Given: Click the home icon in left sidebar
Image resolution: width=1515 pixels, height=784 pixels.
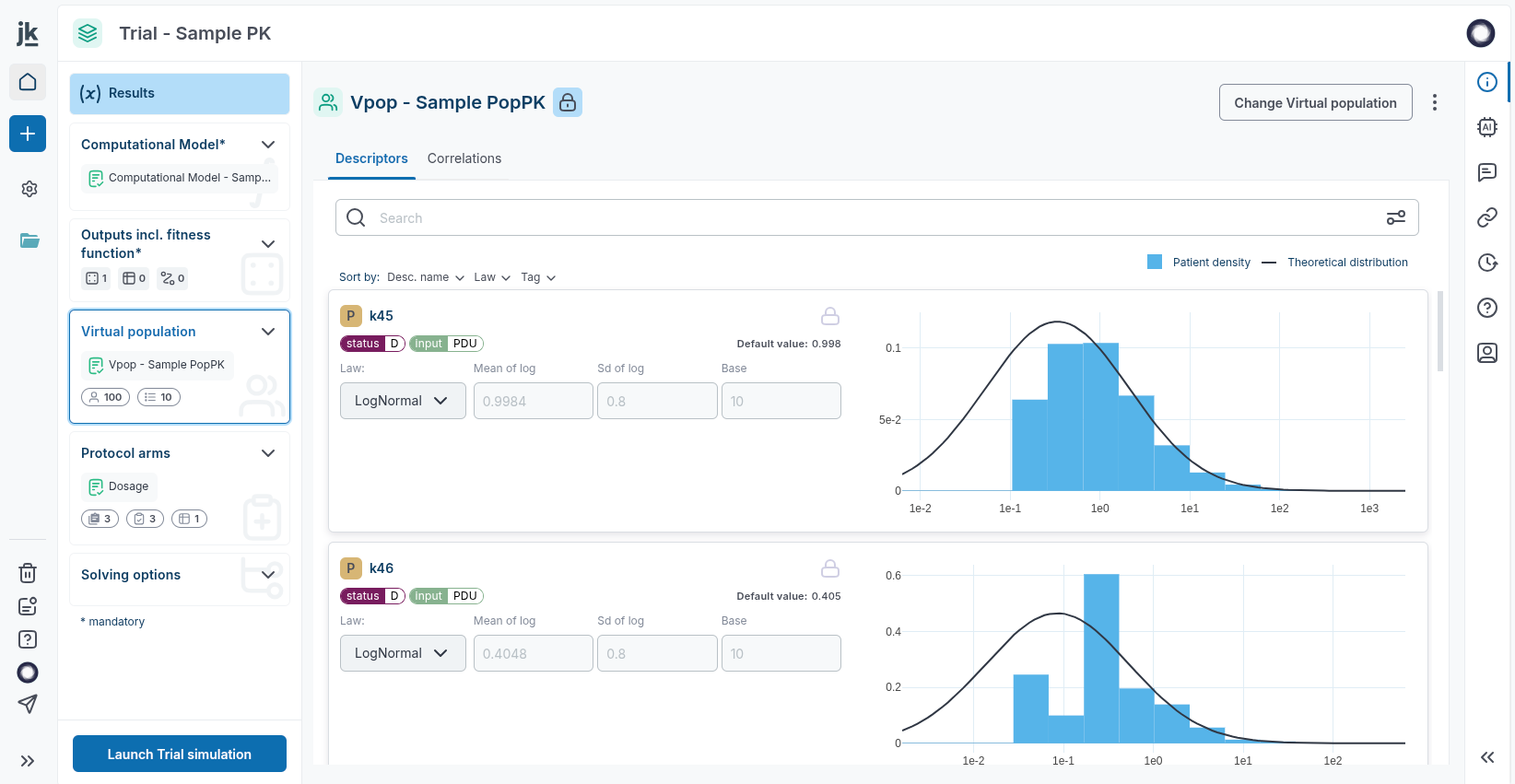Looking at the screenshot, I should (x=28, y=82).
